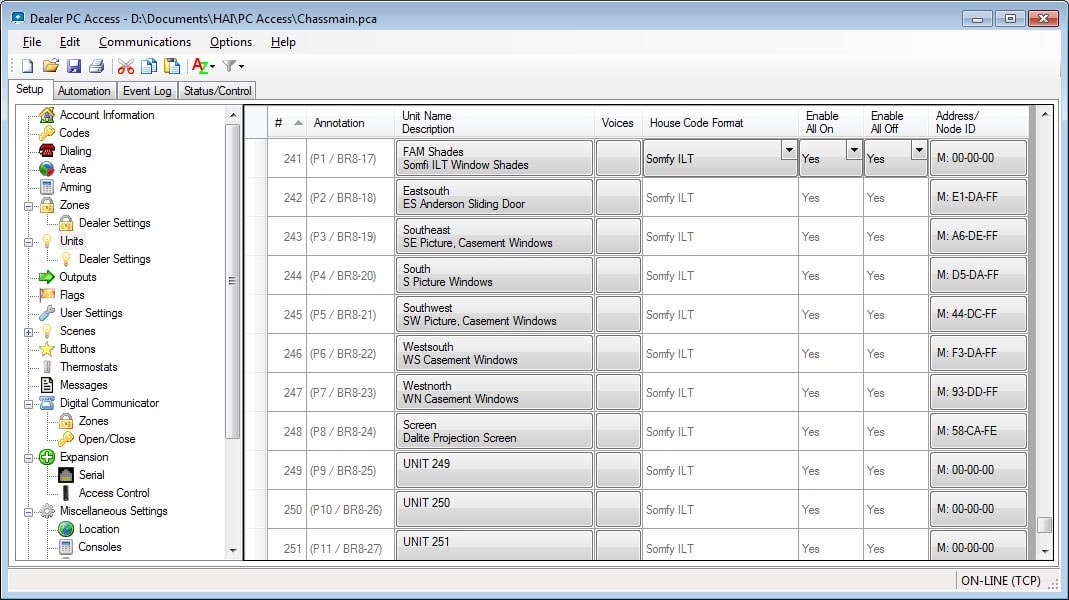Viewport: 1069px width, 600px height.
Task: Select the Serial port icon
Action: tap(65, 475)
